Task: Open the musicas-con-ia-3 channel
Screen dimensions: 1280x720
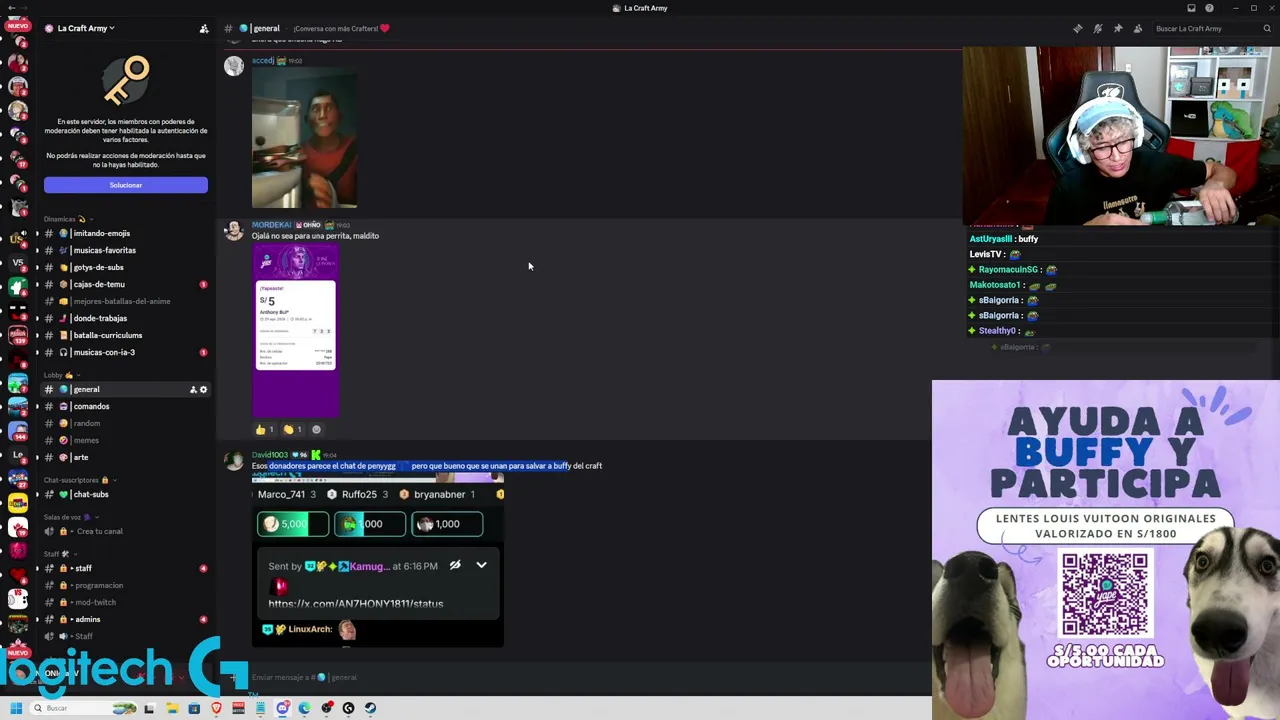Action: 126,352
